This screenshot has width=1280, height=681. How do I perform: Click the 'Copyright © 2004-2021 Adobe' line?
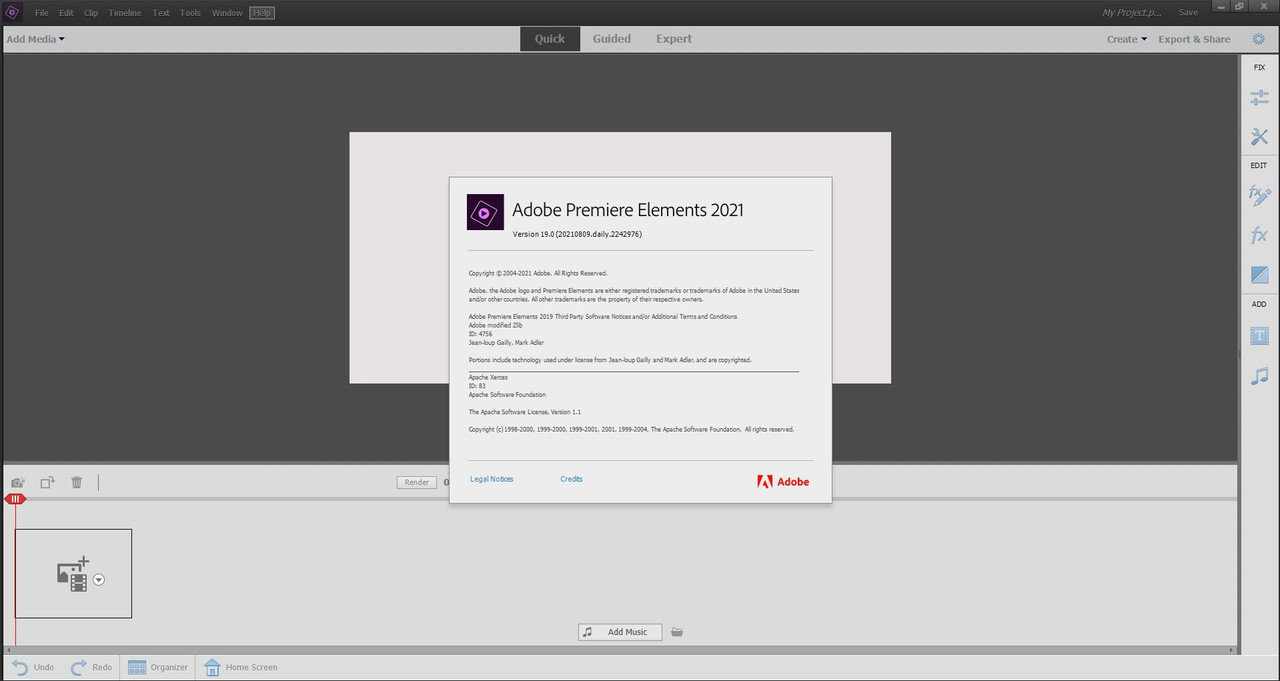click(538, 273)
